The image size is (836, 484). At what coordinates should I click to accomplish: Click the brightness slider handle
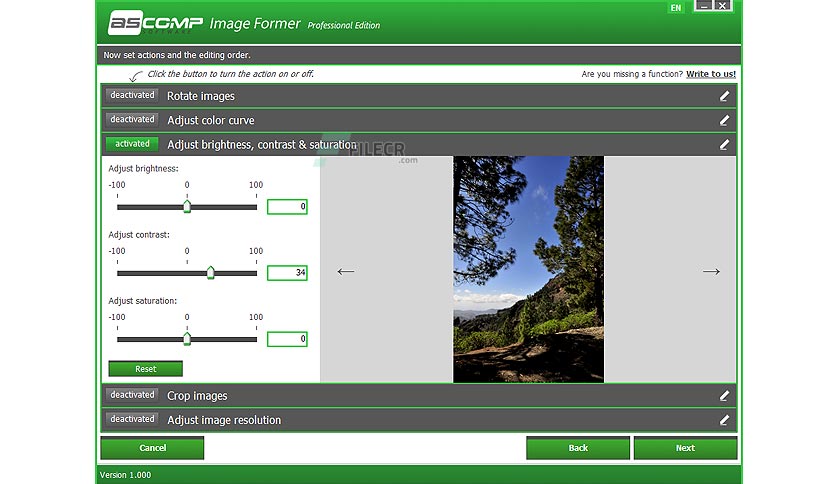[187, 206]
